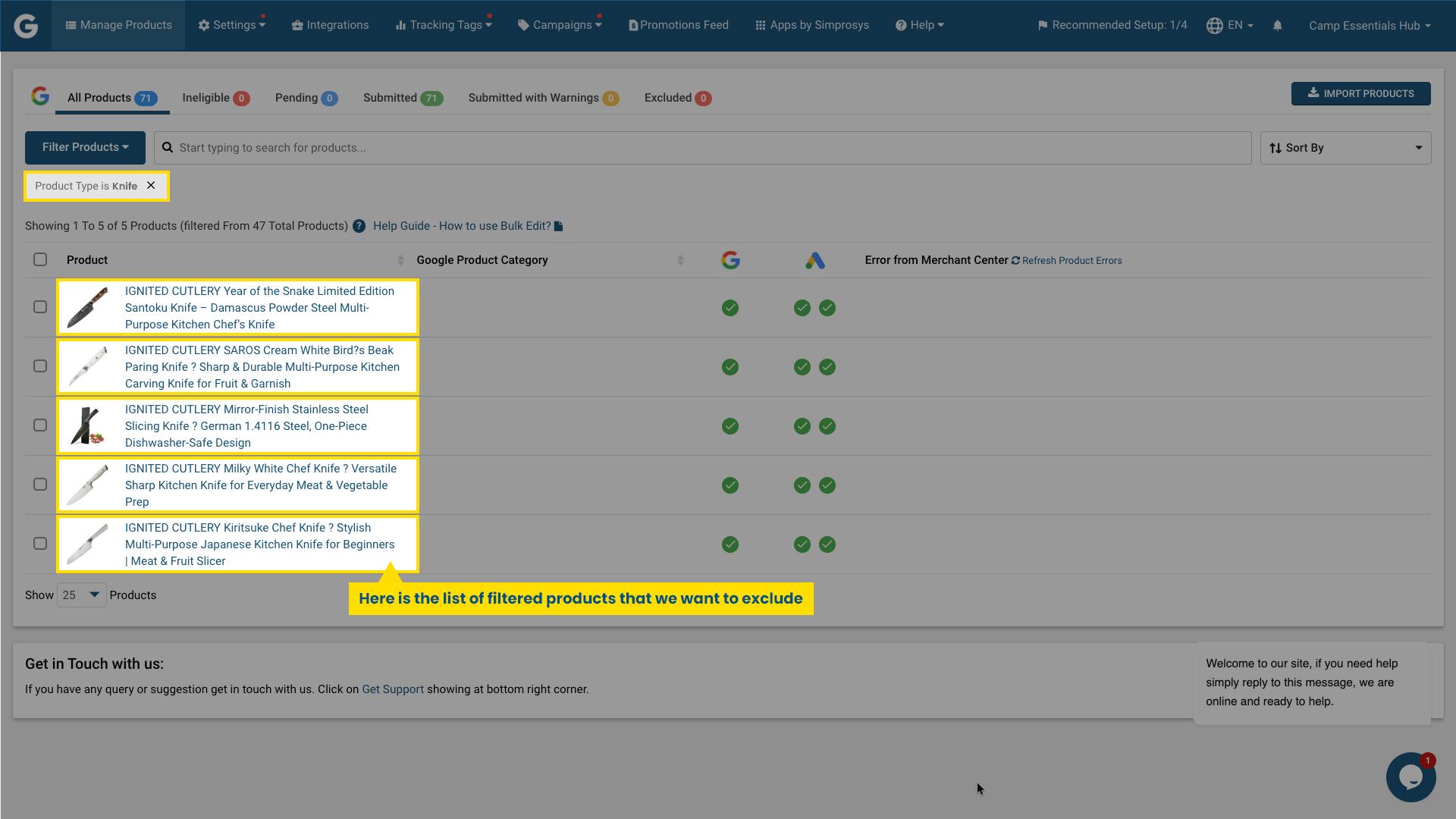Click the Import Products button

click(x=1360, y=93)
